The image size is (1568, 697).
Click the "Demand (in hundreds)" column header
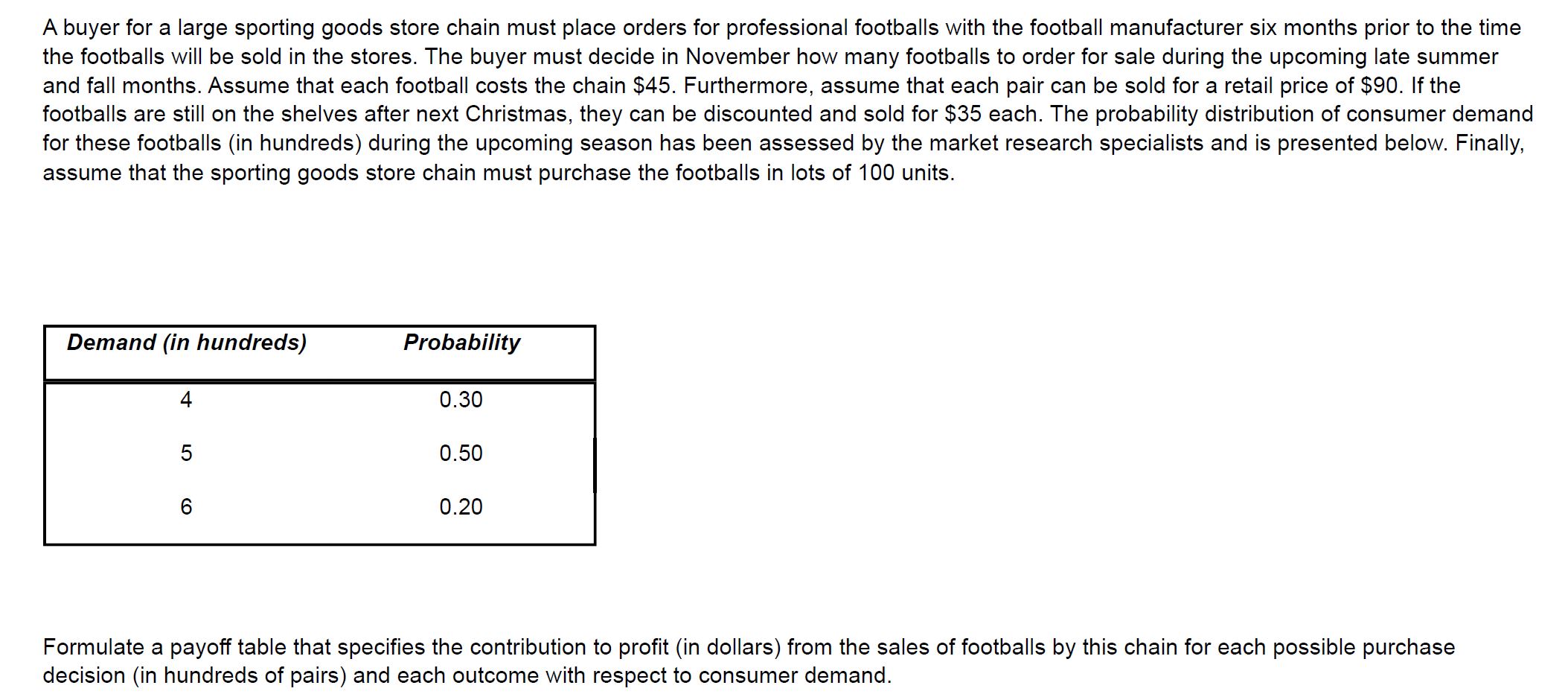[187, 343]
